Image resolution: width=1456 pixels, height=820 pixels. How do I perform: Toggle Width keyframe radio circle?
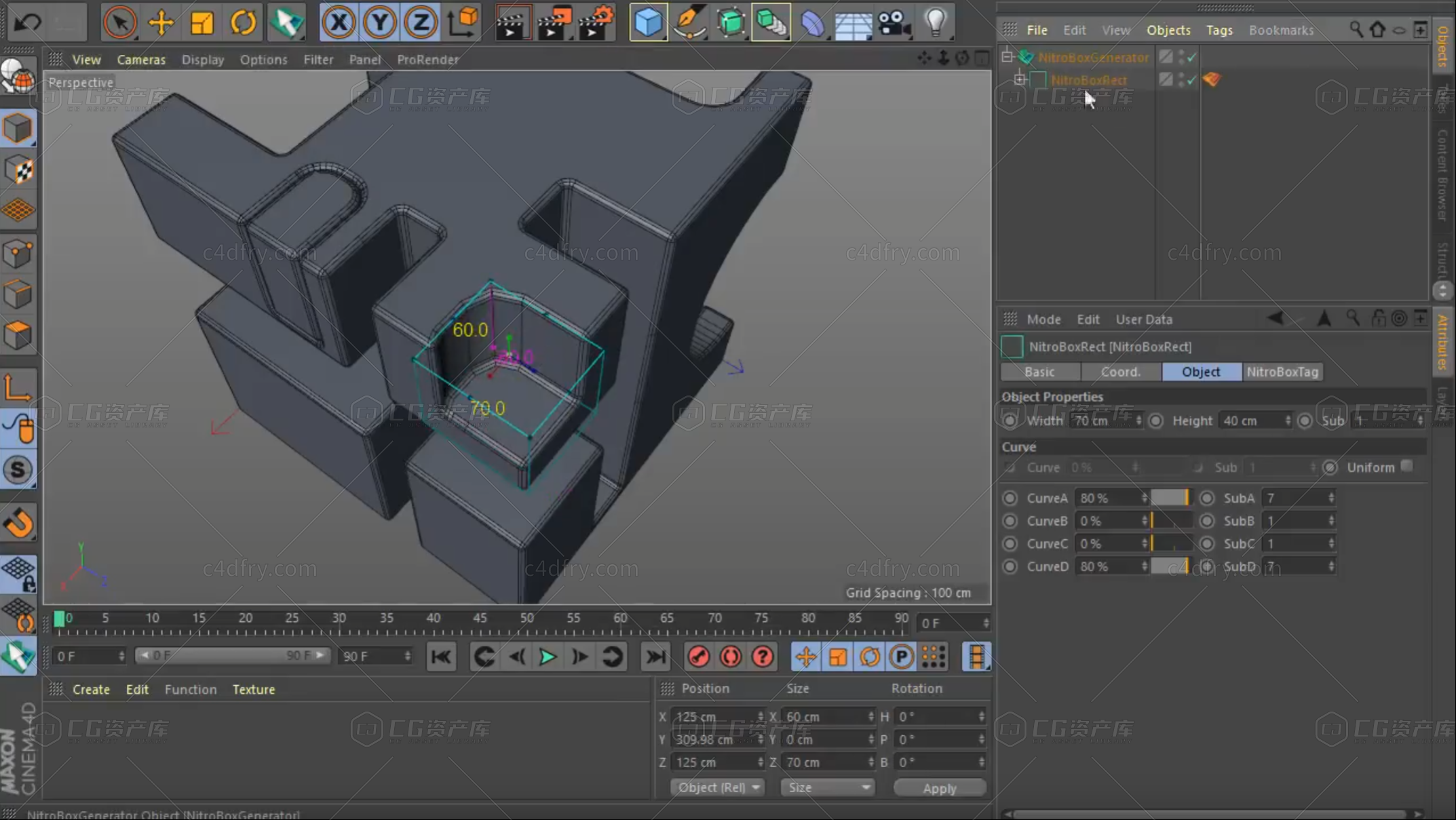pos(1010,421)
